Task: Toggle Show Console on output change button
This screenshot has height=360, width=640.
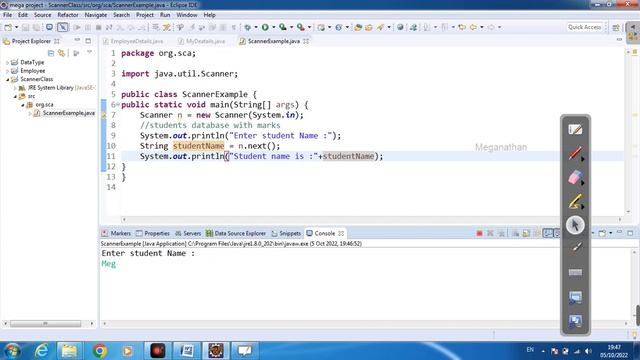Action: (x=547, y=233)
